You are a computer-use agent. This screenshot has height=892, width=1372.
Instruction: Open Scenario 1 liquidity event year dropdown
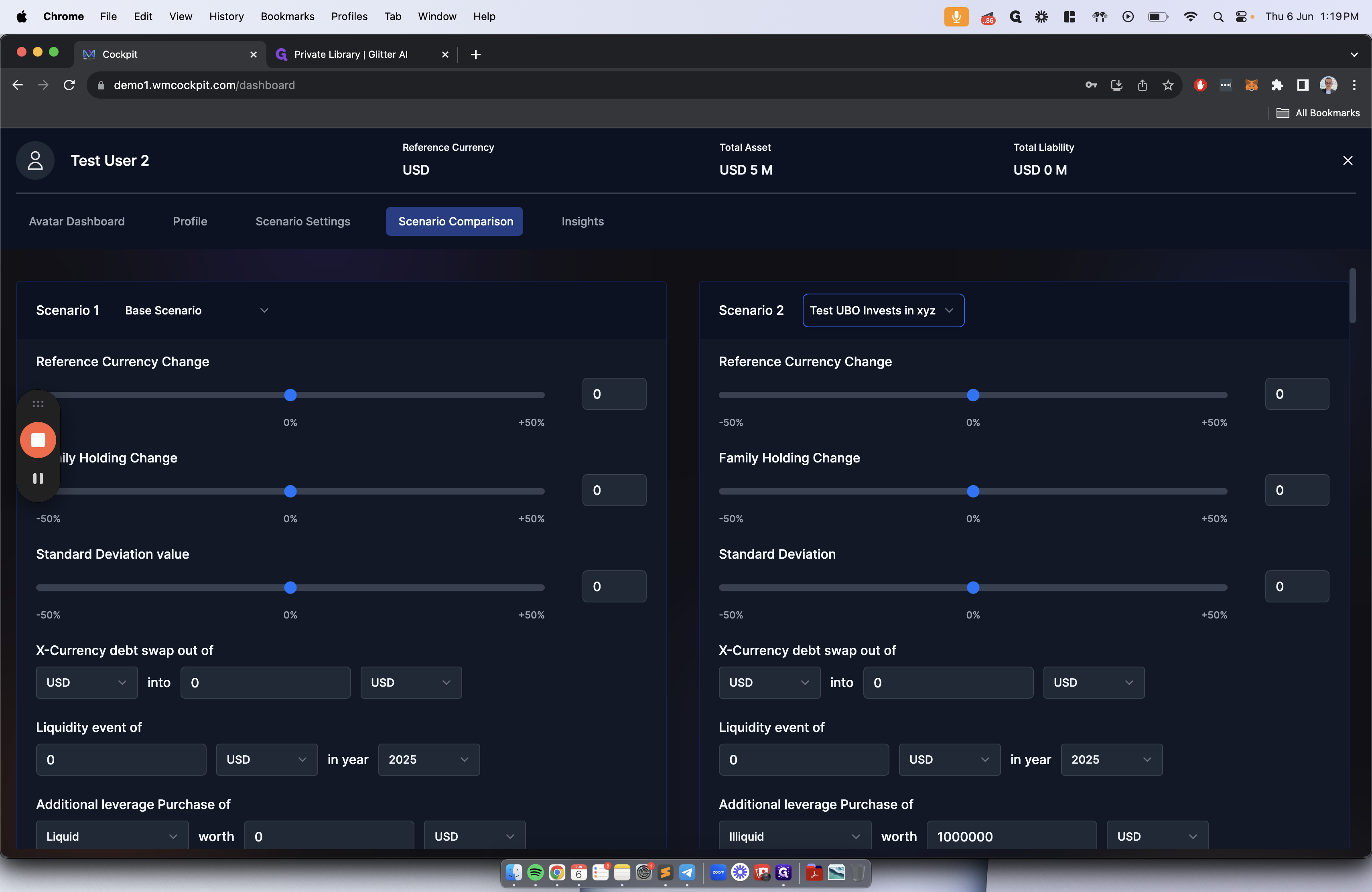pos(429,760)
